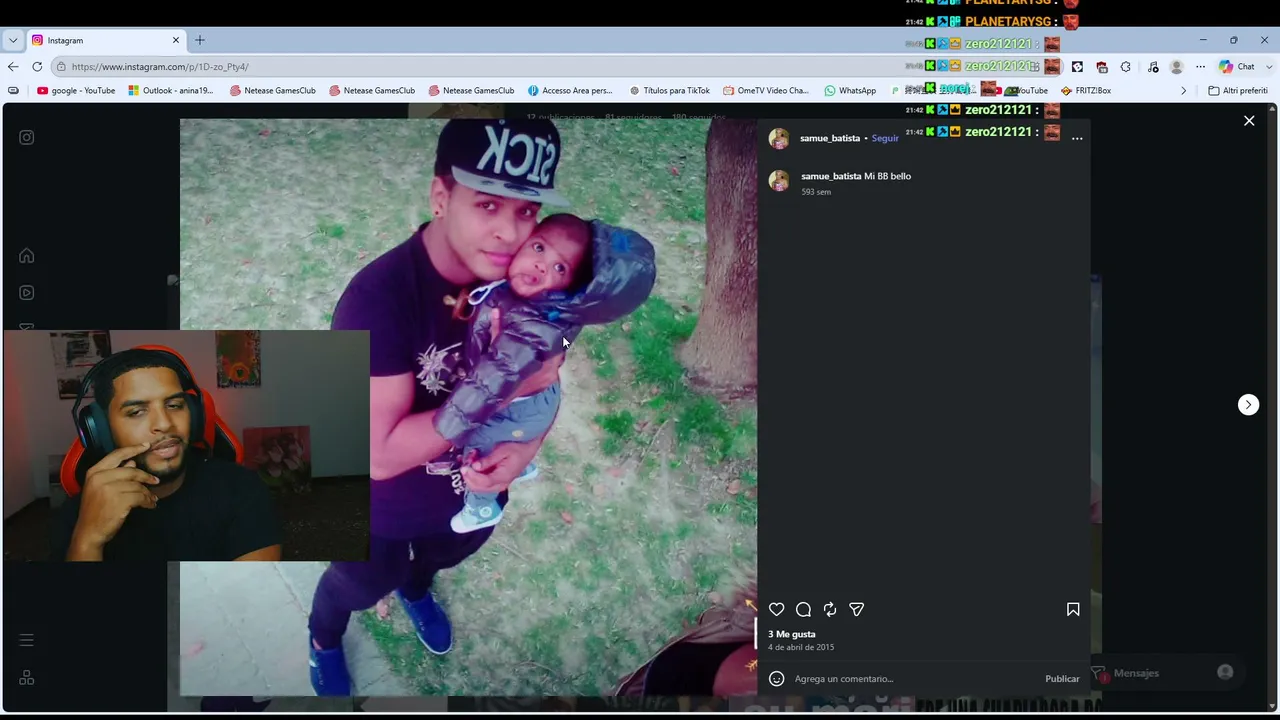Repost using the circular arrows icon

(830, 609)
